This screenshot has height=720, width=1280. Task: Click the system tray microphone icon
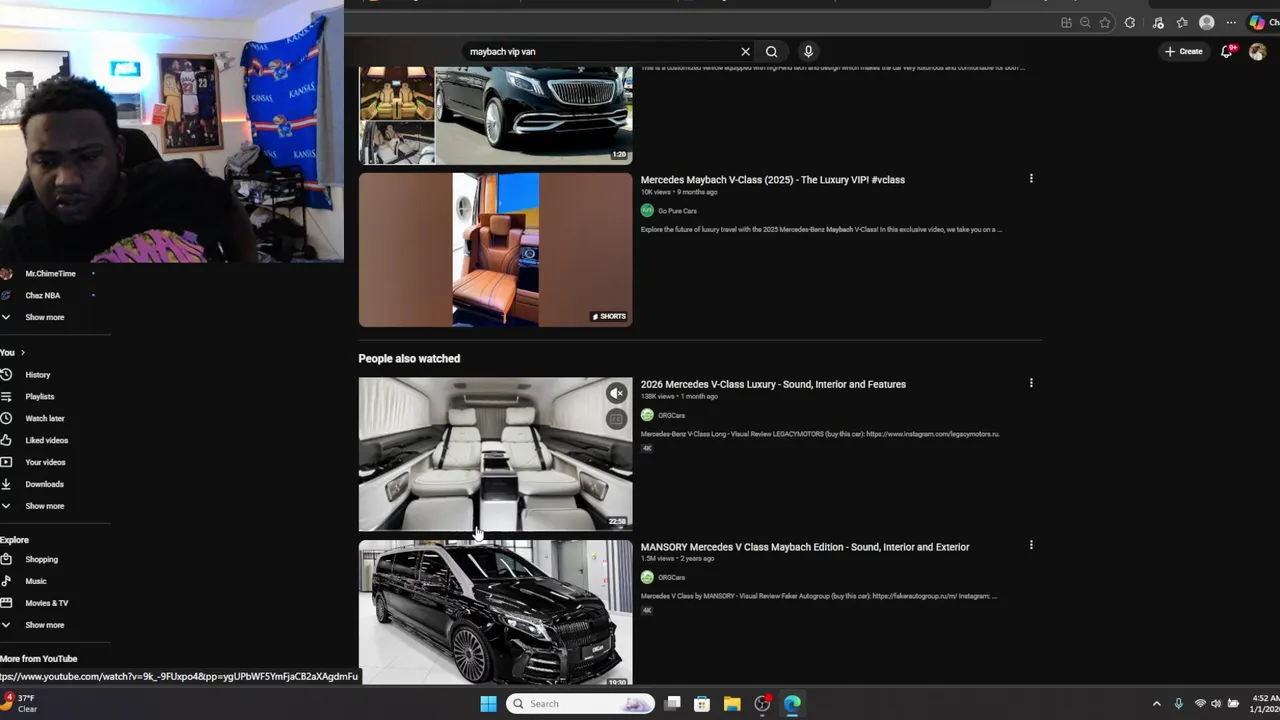[1178, 704]
